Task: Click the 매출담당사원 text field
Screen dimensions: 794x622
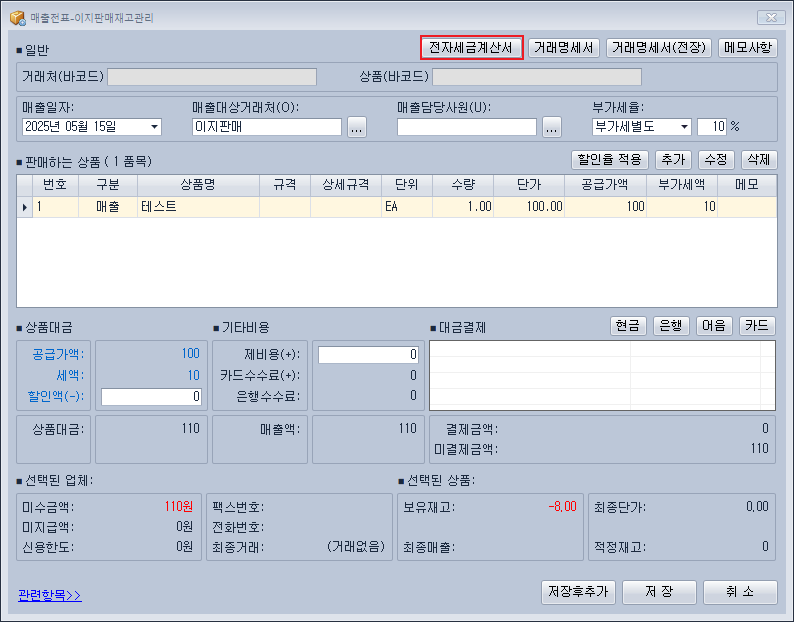Action: (466, 127)
